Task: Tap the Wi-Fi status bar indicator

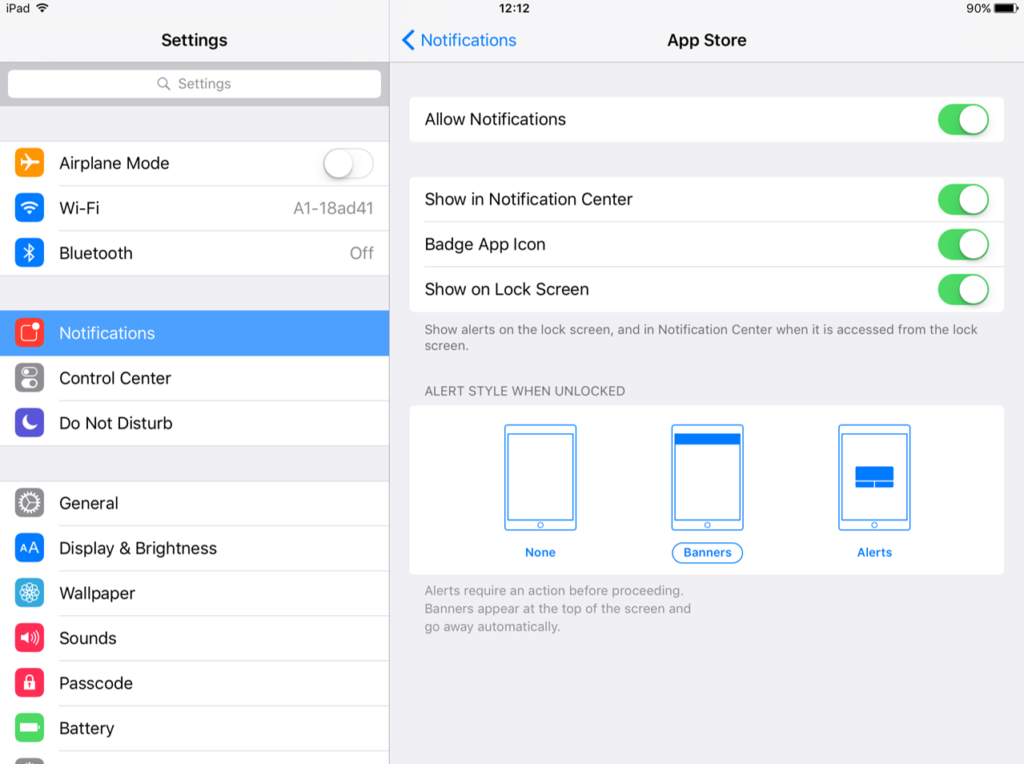Action: (42, 8)
